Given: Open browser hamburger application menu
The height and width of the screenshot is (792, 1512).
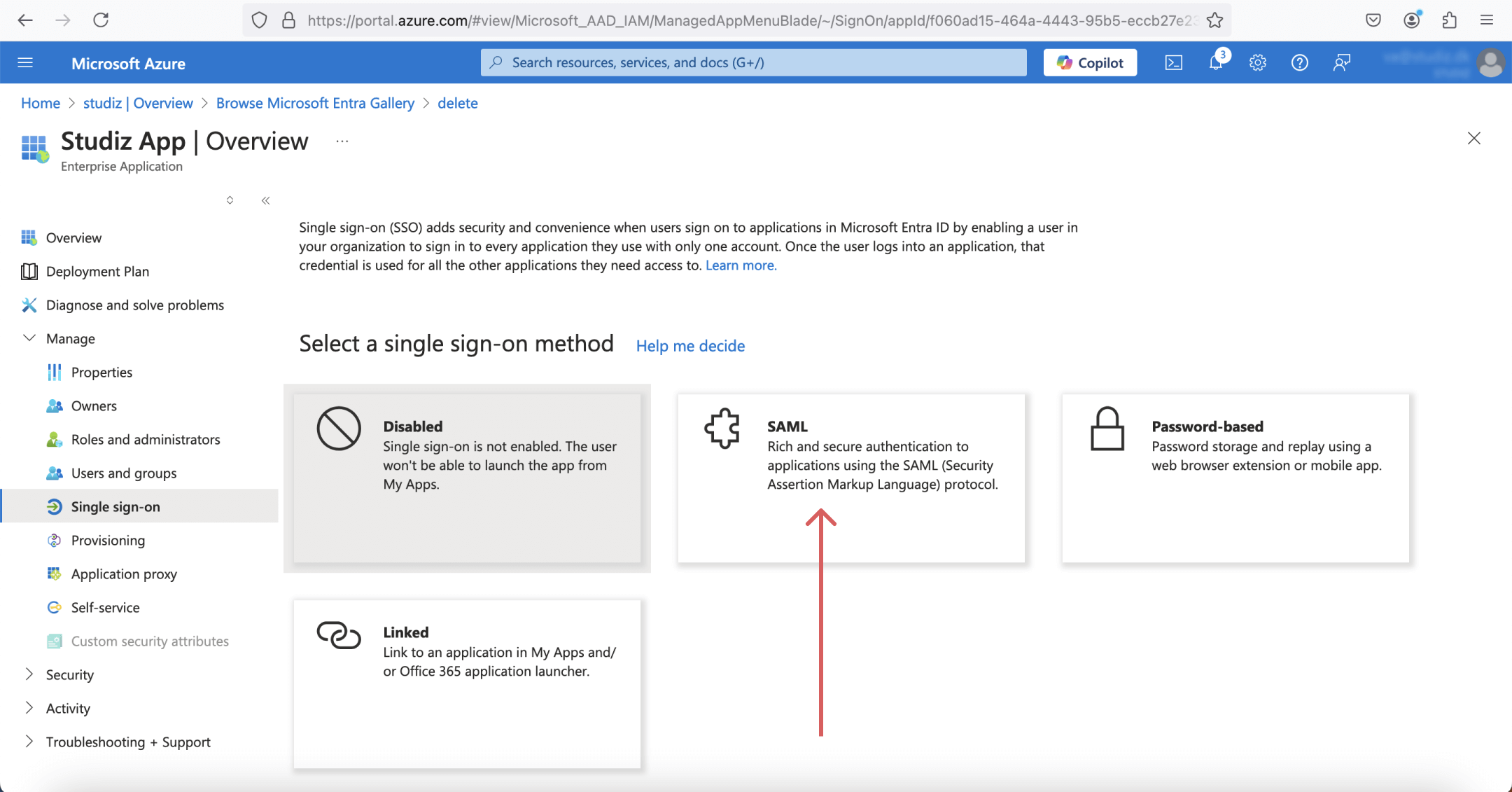Looking at the screenshot, I should (1487, 20).
